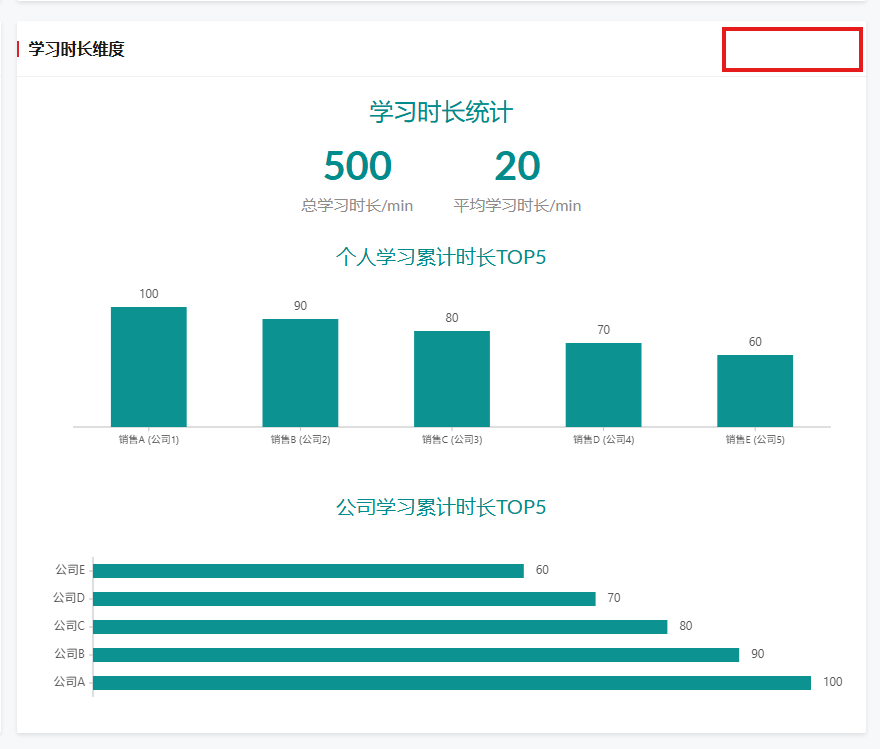Select the 公司D horizontal bar
This screenshot has width=880, height=749.
(343, 599)
